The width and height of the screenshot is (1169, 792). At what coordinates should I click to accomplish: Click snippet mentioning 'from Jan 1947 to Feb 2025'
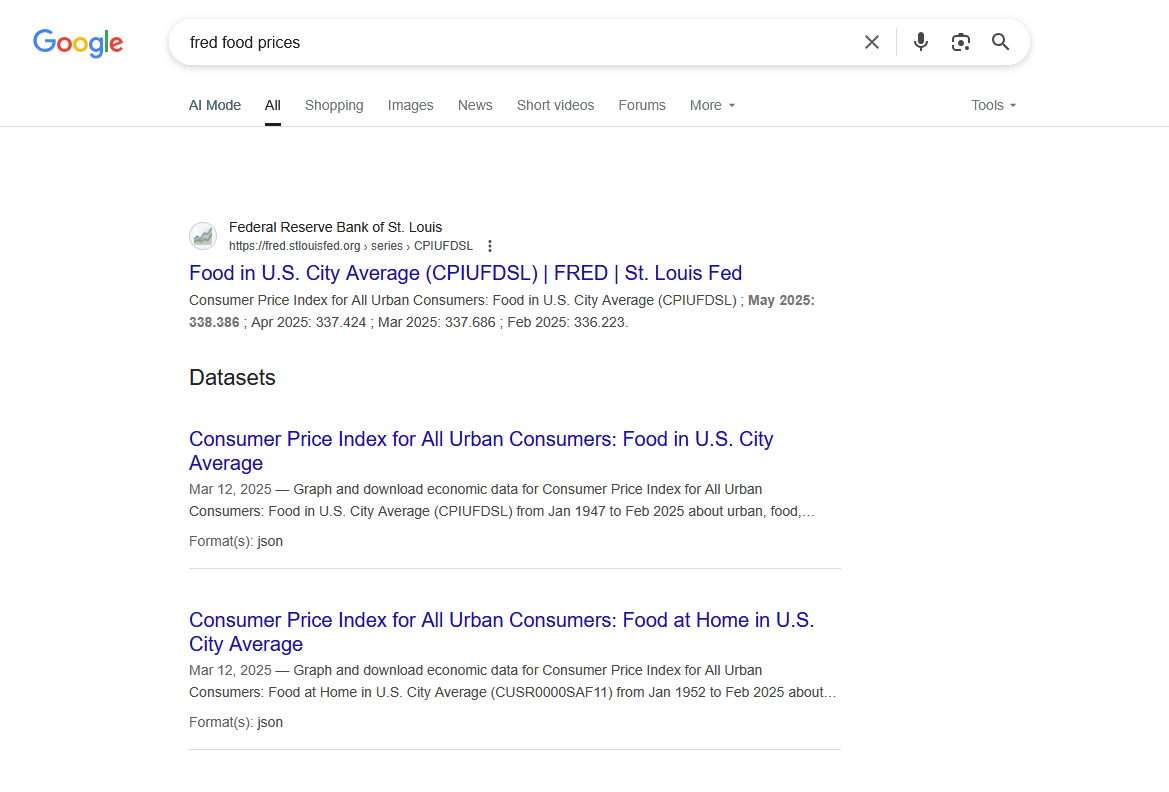click(x=502, y=500)
